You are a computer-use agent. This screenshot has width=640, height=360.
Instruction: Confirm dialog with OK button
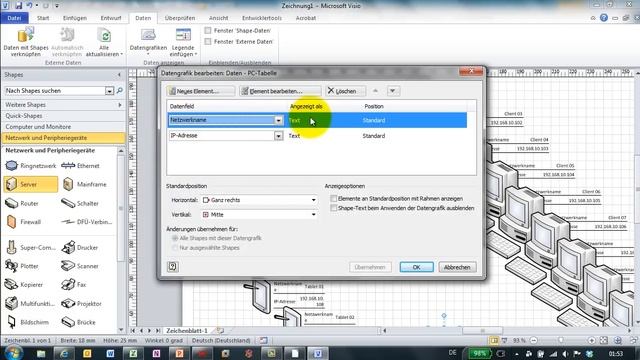416,267
